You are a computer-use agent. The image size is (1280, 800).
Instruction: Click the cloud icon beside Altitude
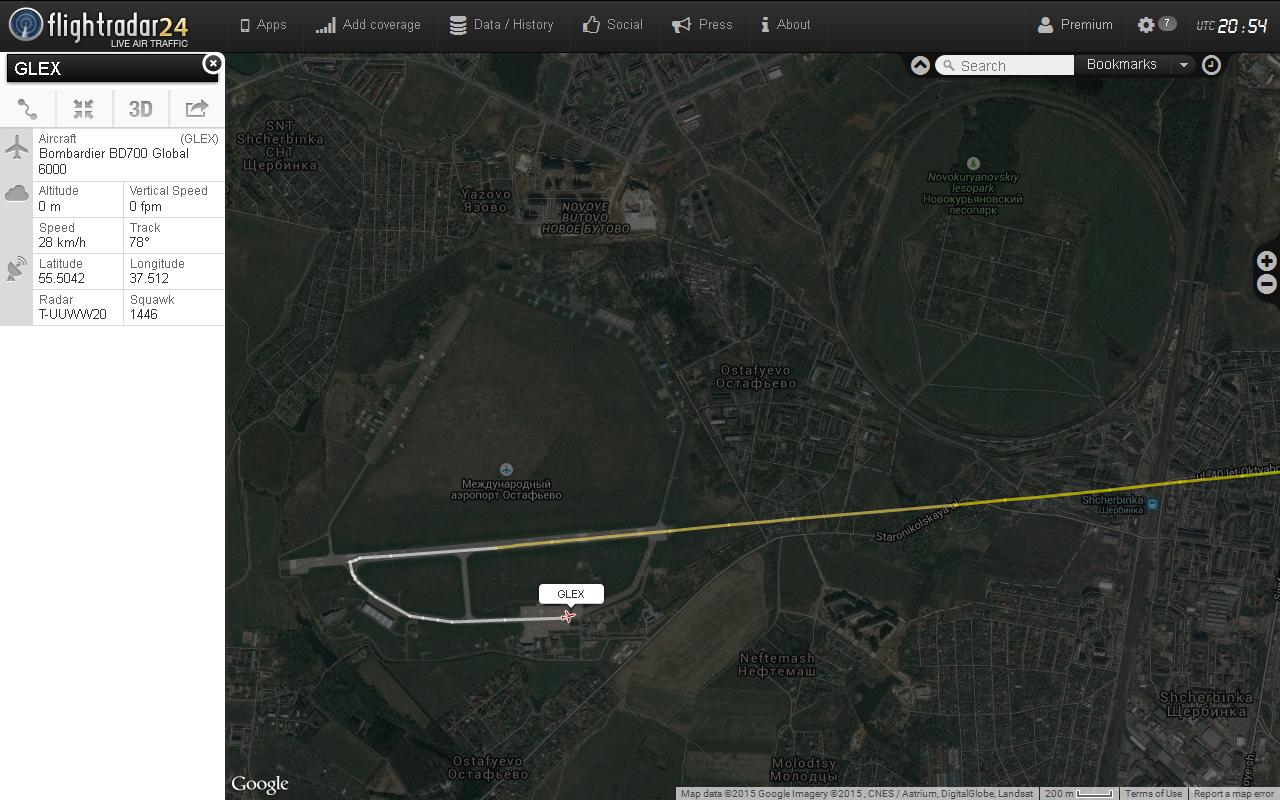pyautogui.click(x=16, y=193)
